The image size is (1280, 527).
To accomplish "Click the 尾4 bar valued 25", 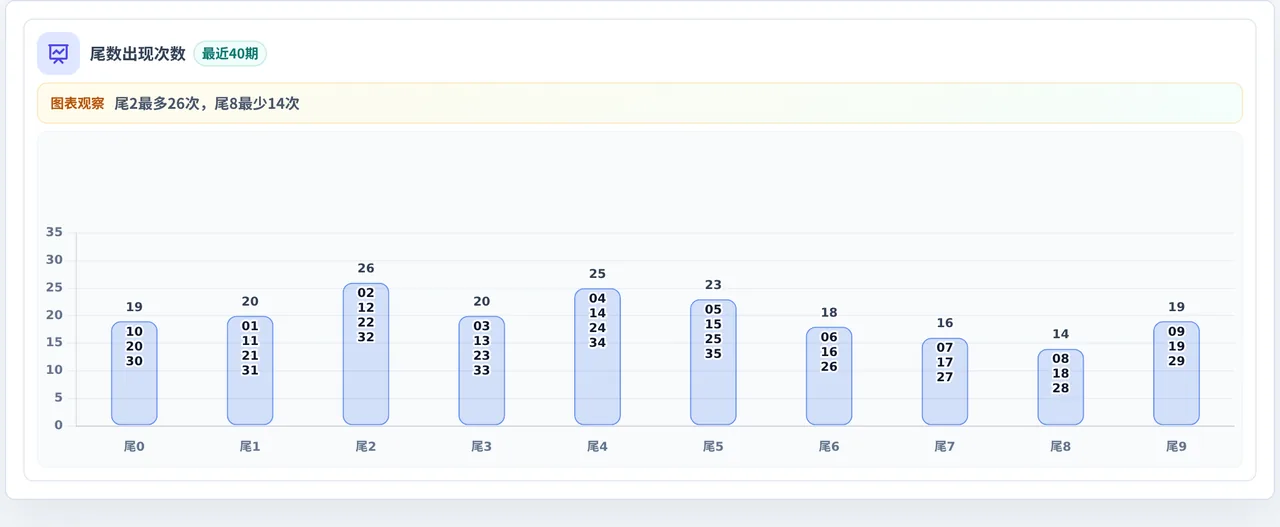I will pyautogui.click(x=597, y=357).
